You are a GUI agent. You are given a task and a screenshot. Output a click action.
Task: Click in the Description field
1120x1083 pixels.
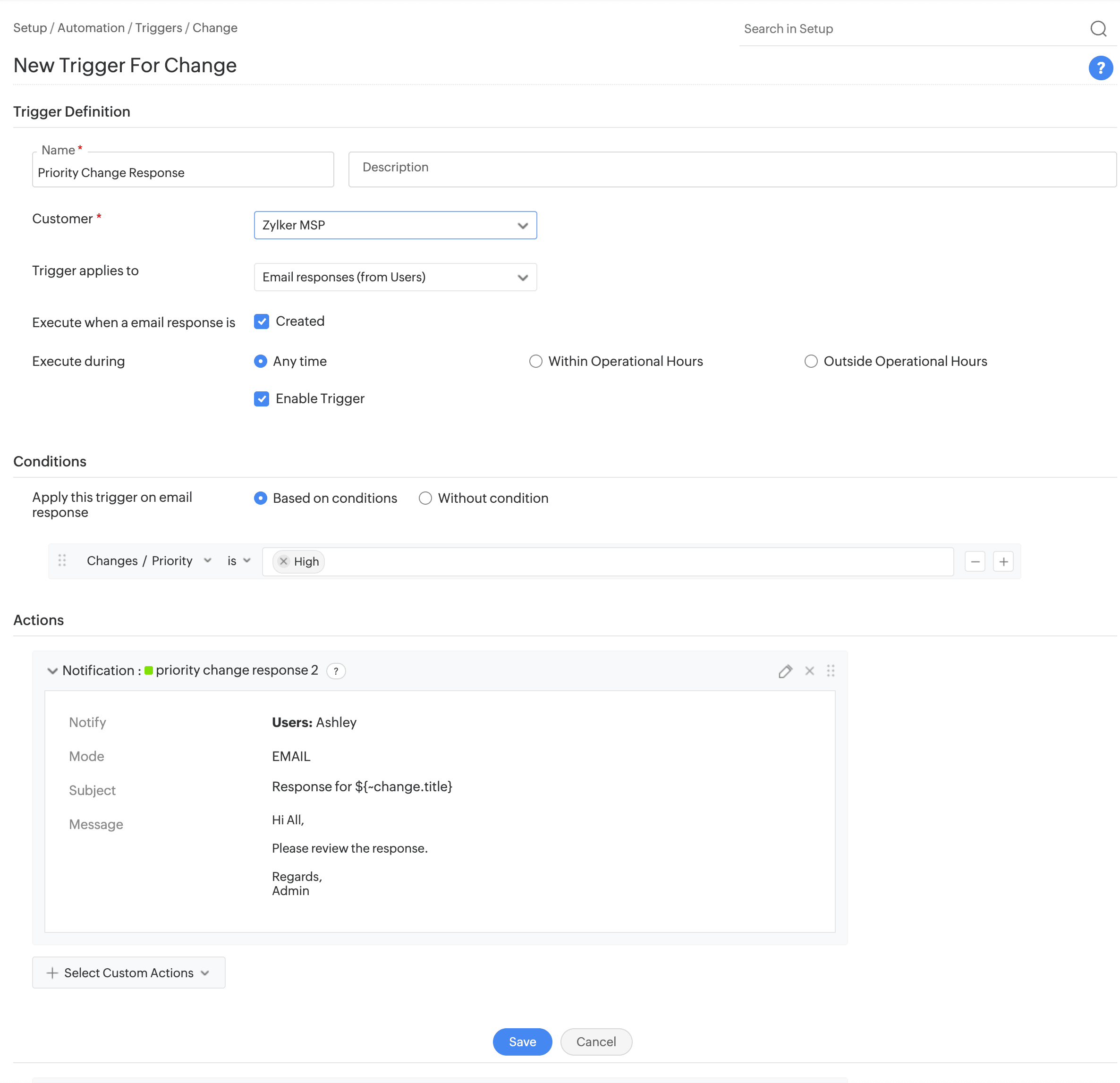[731, 169]
